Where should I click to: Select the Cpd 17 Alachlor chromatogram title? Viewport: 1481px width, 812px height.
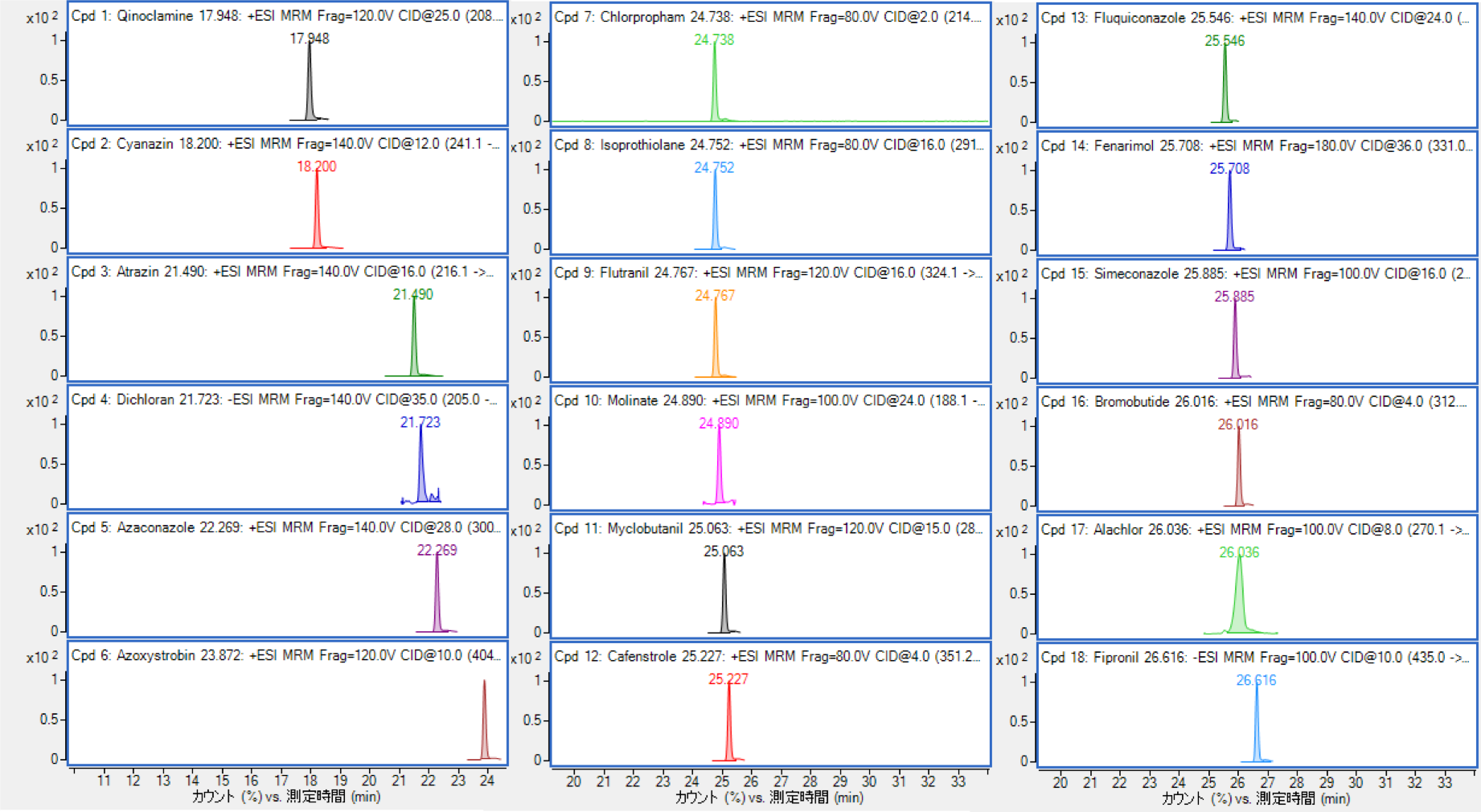click(1255, 528)
